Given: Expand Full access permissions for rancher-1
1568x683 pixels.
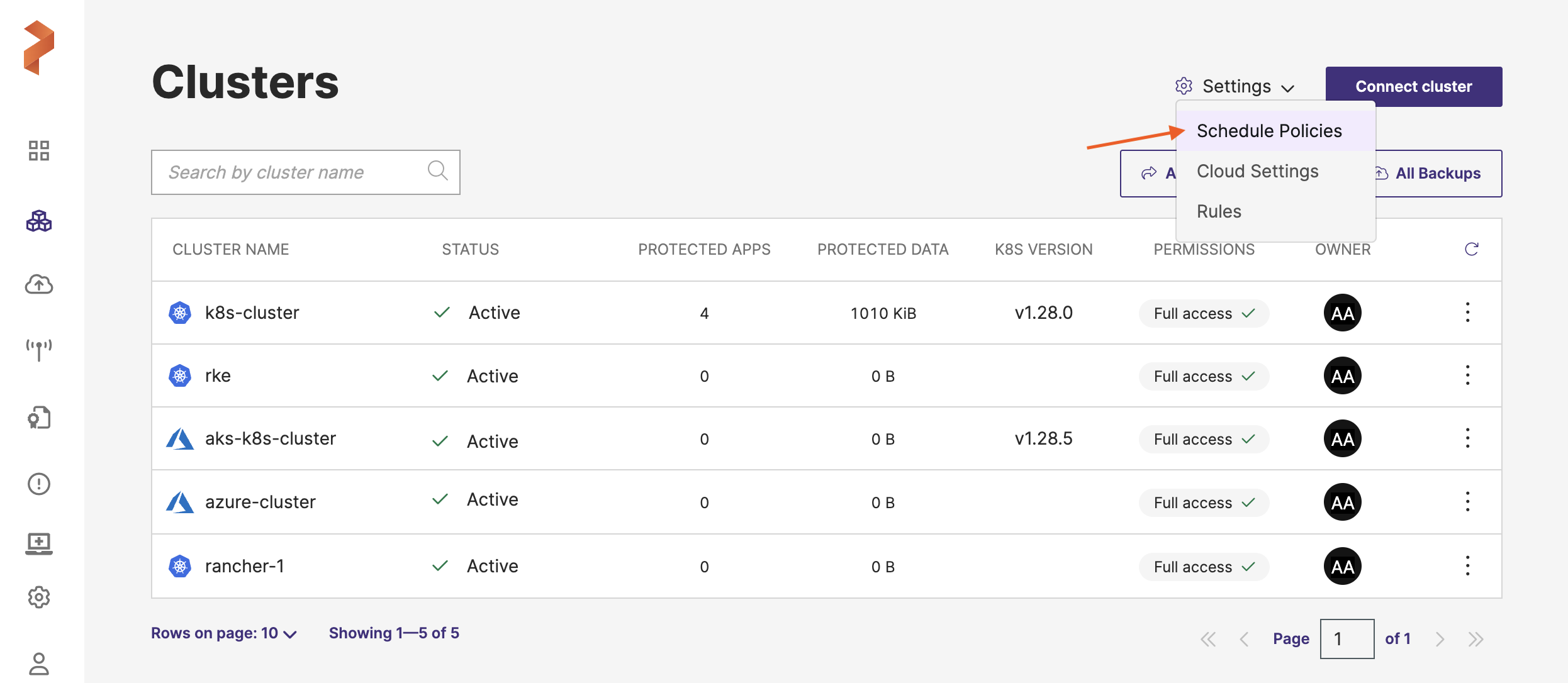Looking at the screenshot, I should (x=1204, y=567).
